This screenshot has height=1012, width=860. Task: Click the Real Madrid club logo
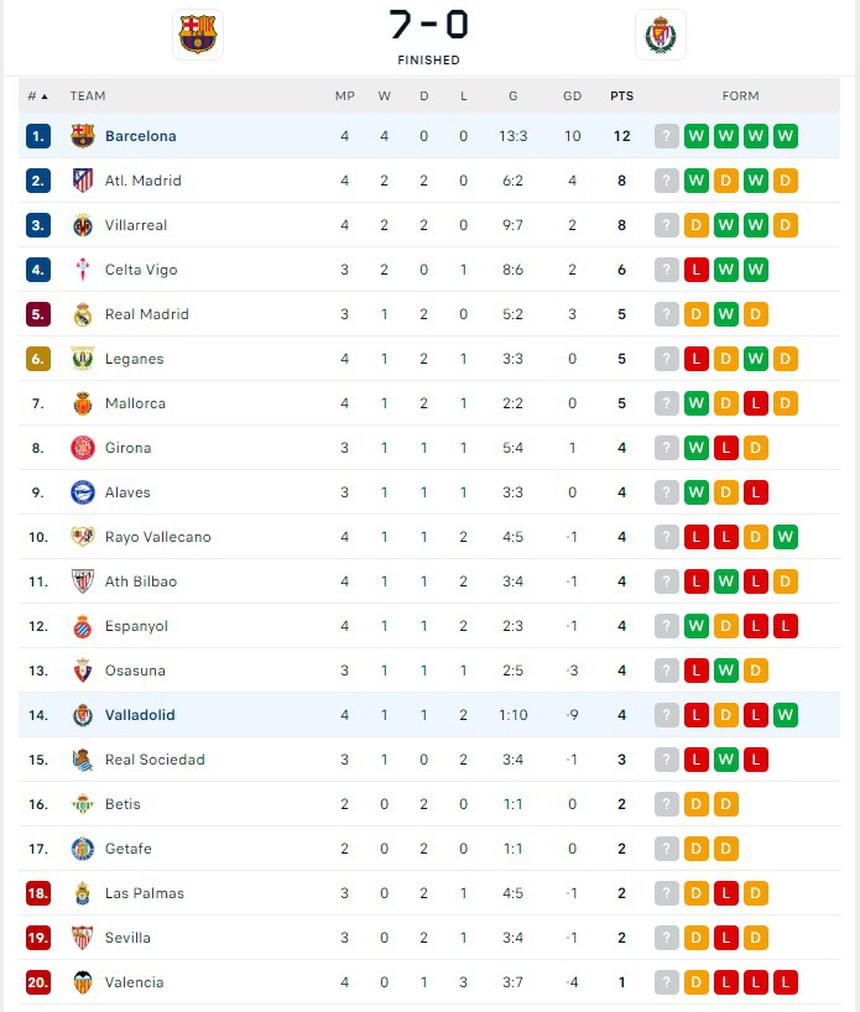[x=83, y=315]
